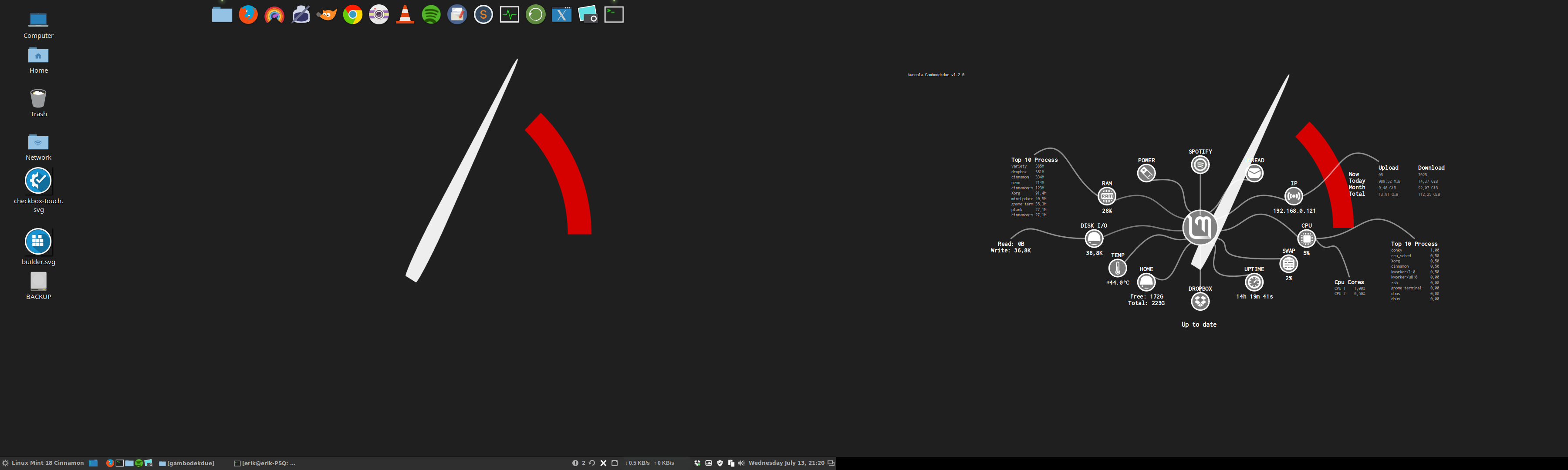Viewport: 1568px width, 470px height.
Task: Open Spotify from the dock
Action: [x=431, y=15]
